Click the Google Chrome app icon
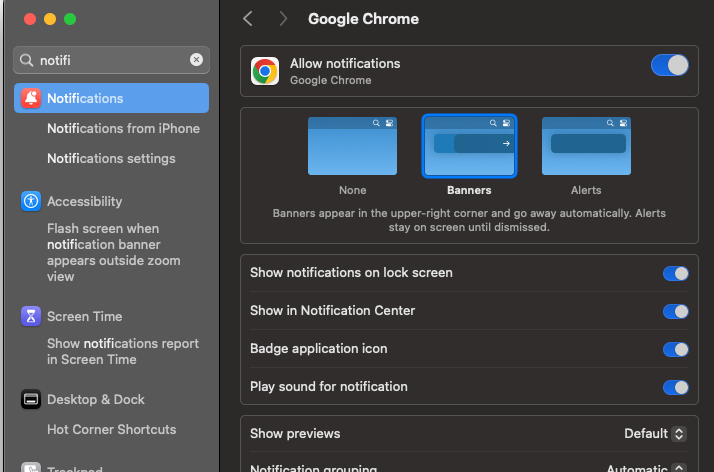The height and width of the screenshot is (472, 714). click(265, 71)
